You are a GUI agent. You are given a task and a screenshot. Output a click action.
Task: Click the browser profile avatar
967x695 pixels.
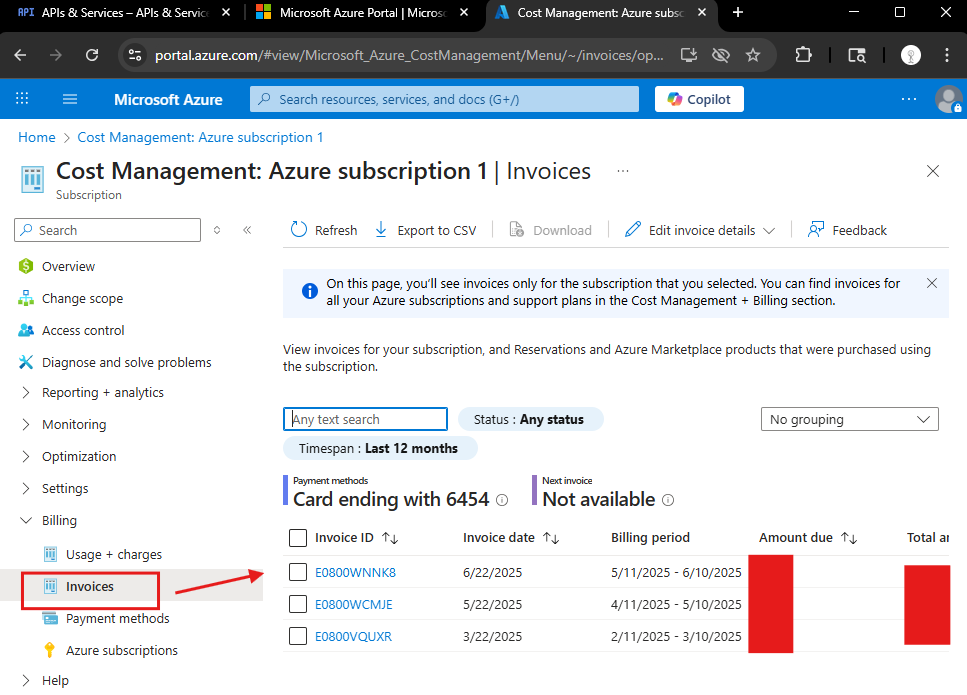click(x=910, y=55)
